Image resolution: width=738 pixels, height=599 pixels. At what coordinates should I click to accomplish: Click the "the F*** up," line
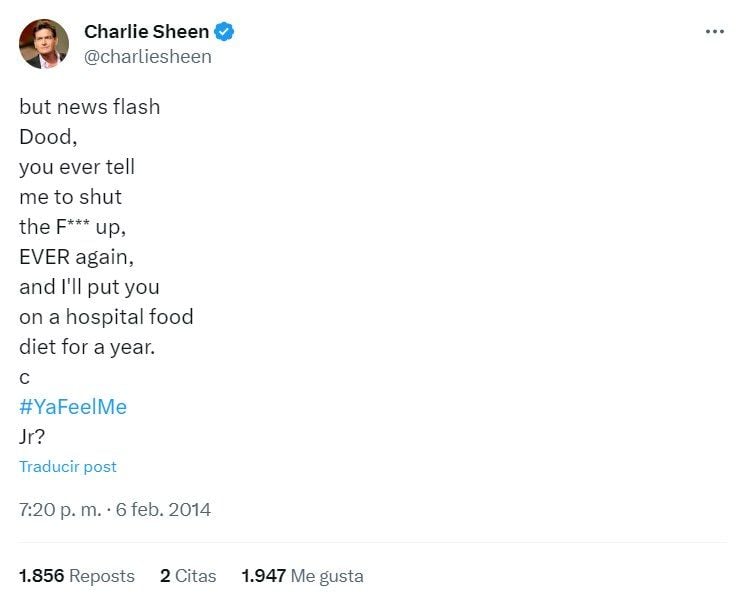pos(72,227)
